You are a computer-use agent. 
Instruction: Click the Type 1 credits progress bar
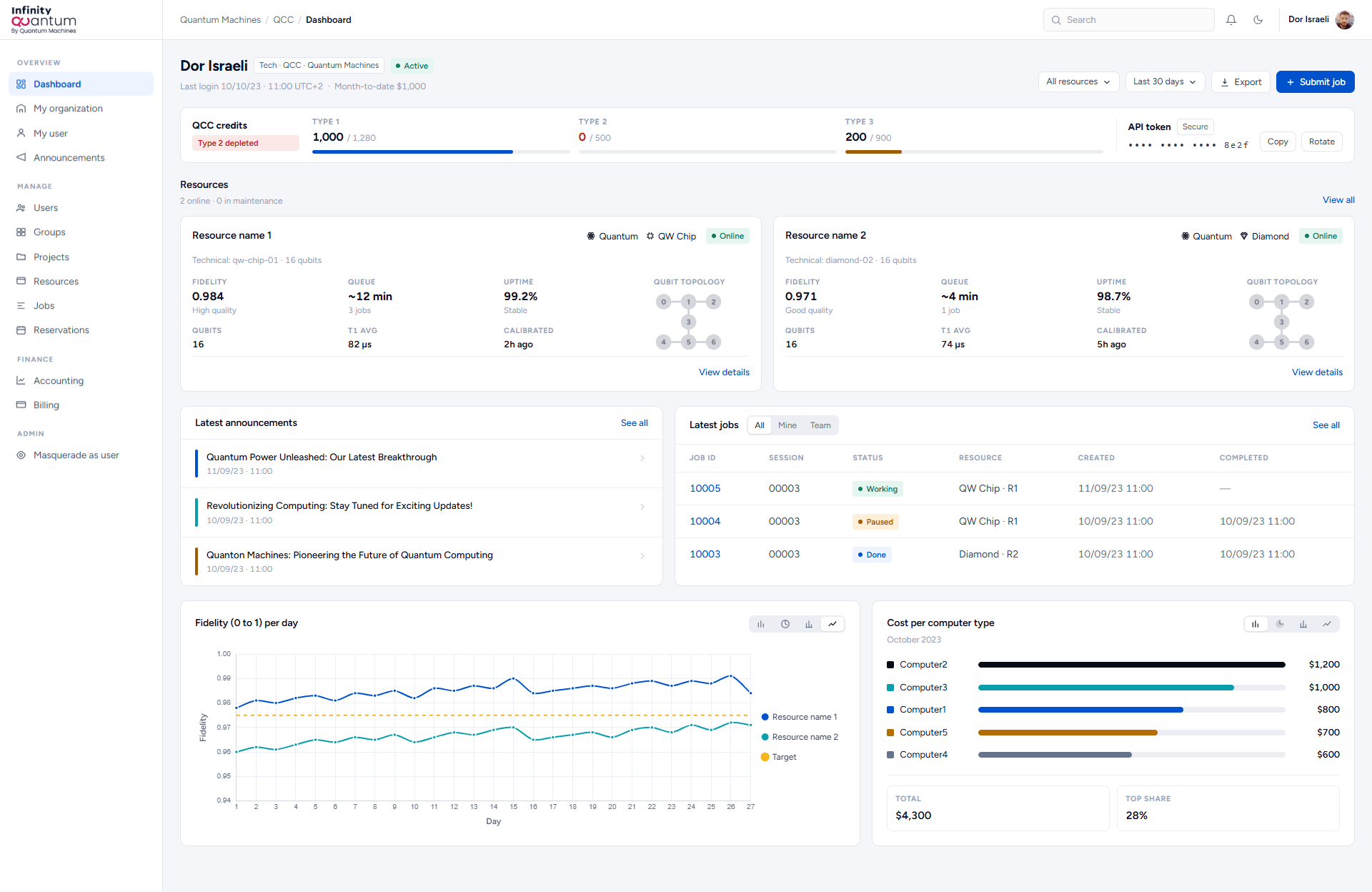441,152
